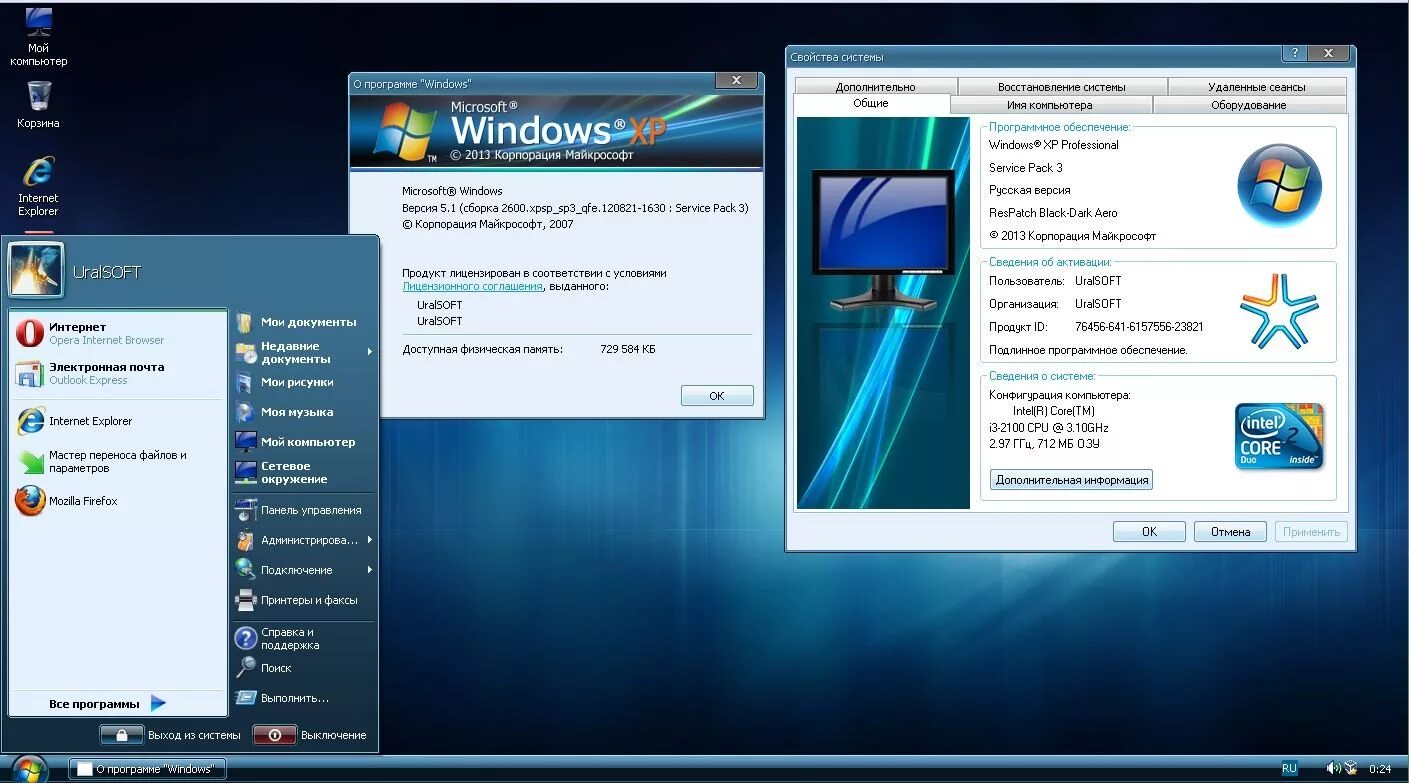
Task: Click the monitor image in Свойства системы
Action: (883, 239)
